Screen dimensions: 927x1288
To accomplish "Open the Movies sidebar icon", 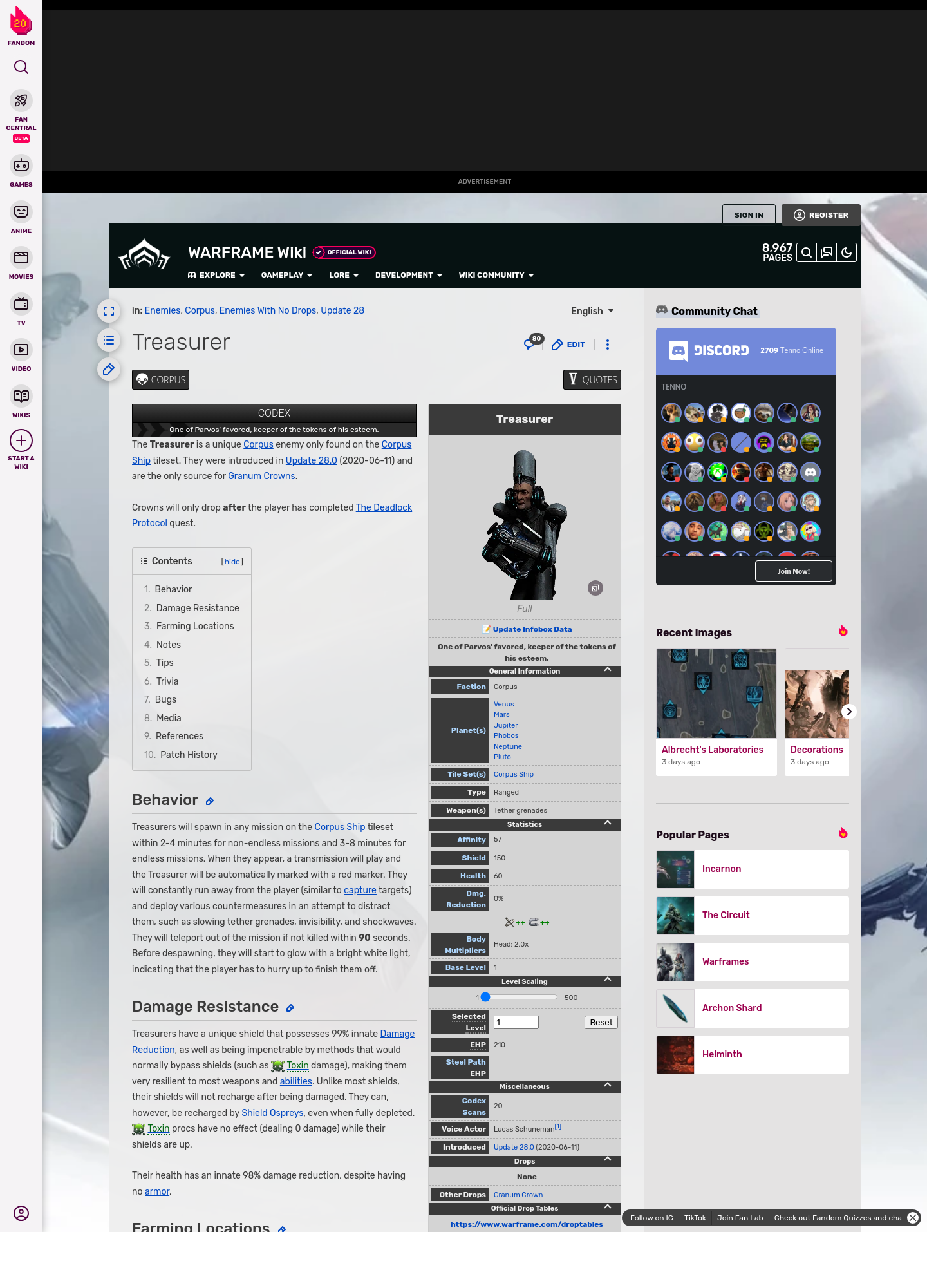I will pyautogui.click(x=21, y=258).
